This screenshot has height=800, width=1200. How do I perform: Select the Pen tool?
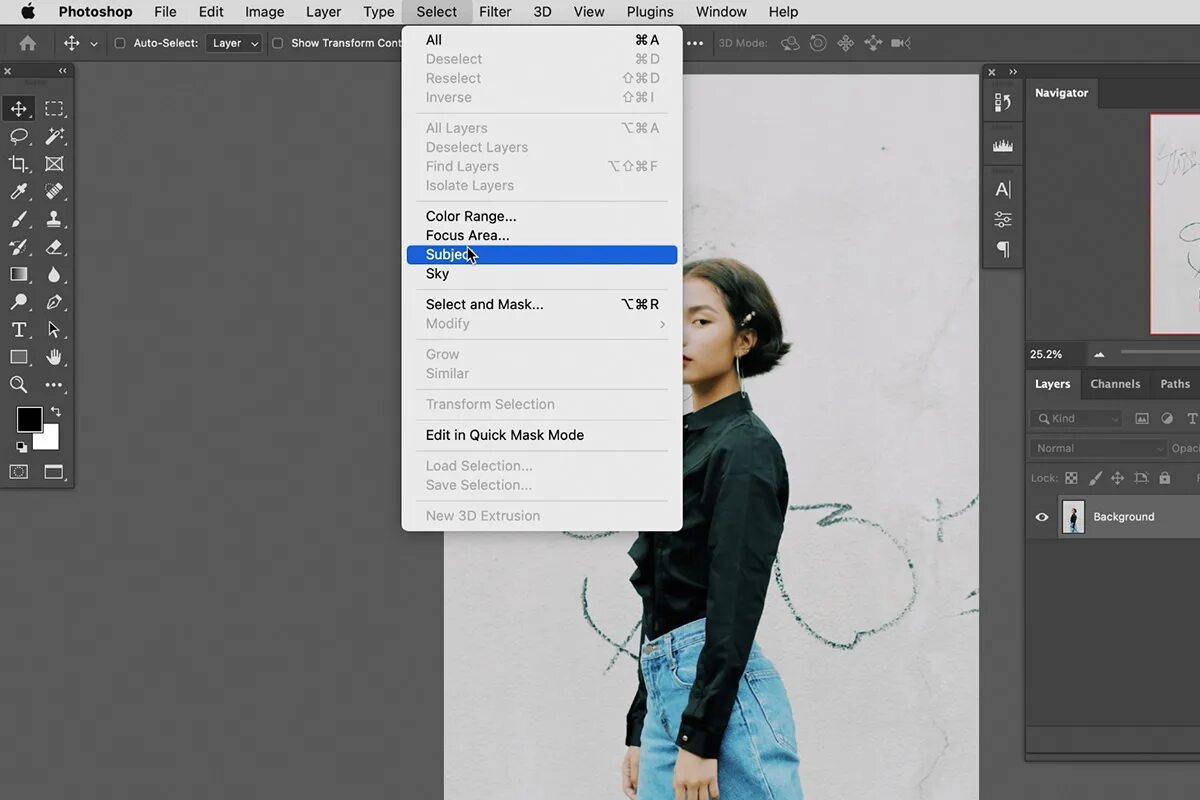(54, 301)
